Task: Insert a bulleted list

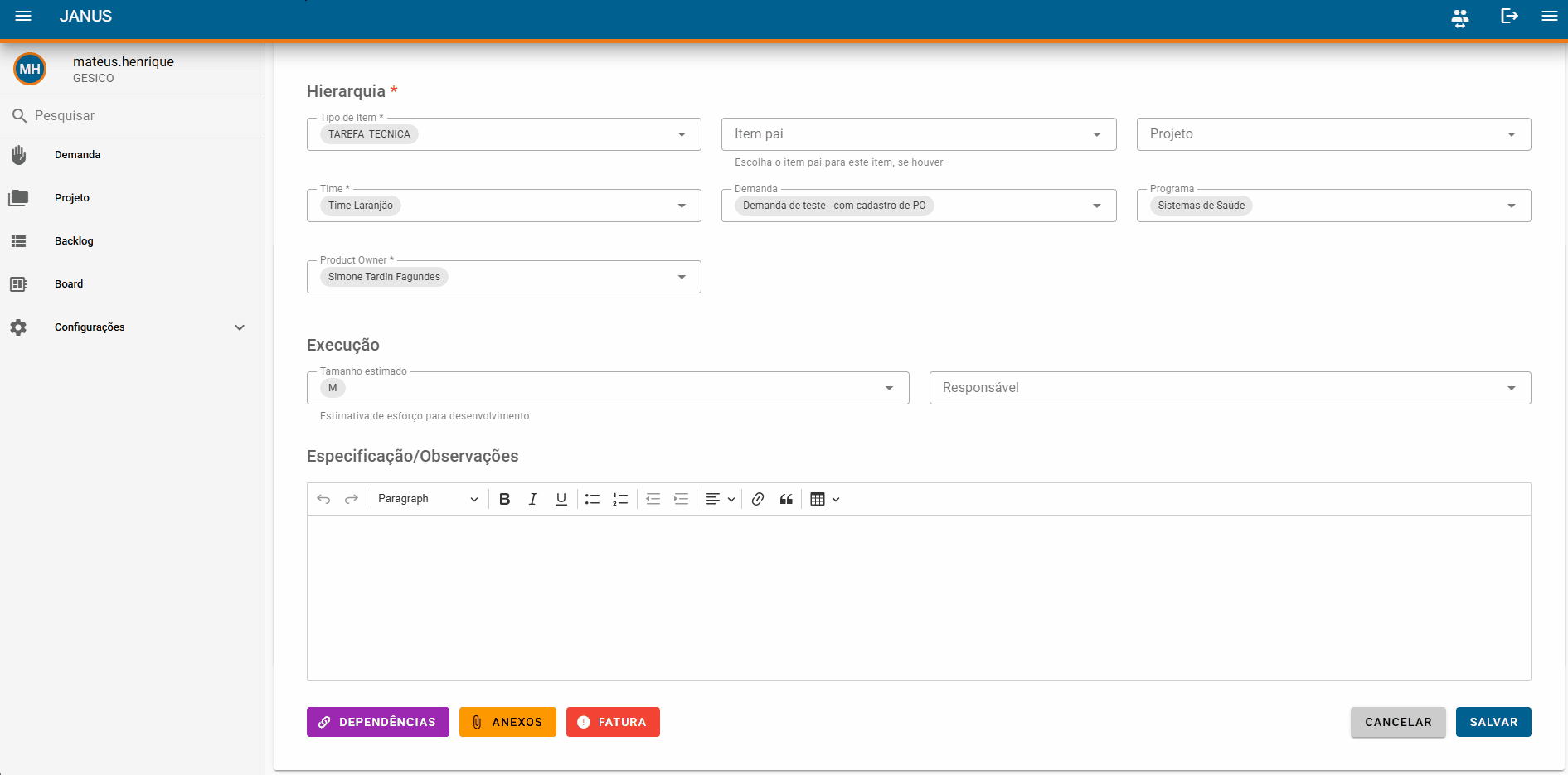Action: pos(592,499)
